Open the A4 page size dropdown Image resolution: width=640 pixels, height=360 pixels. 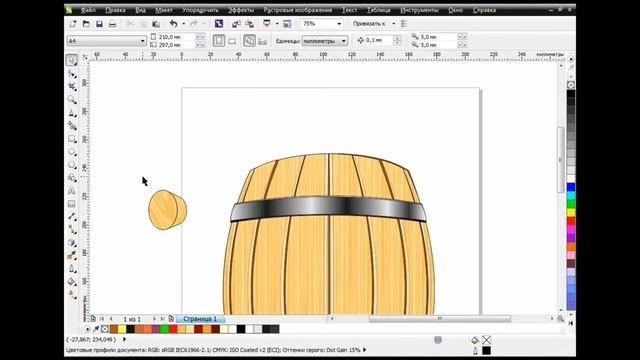tap(142, 41)
